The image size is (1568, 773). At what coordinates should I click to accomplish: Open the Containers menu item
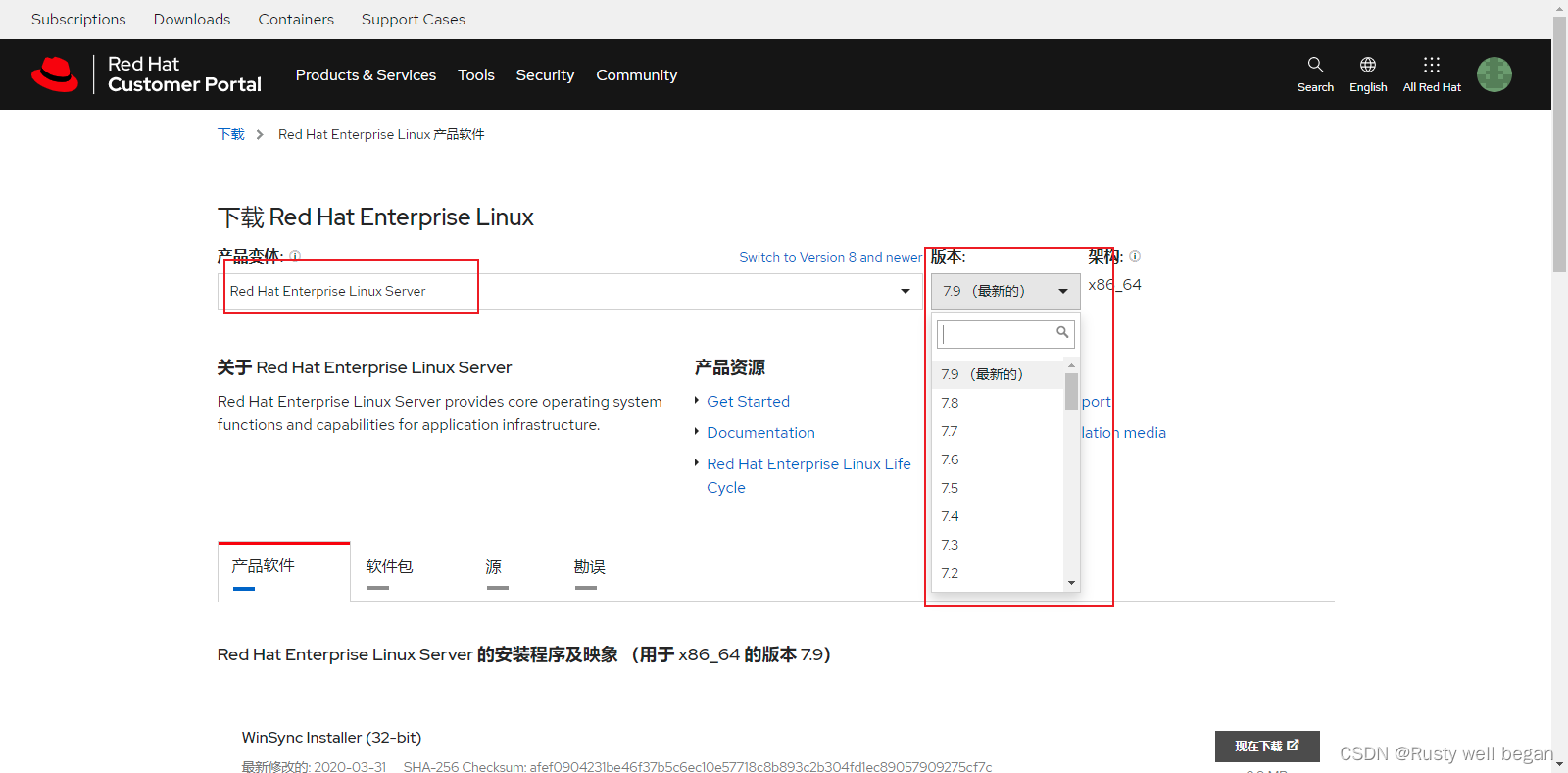pos(296,19)
